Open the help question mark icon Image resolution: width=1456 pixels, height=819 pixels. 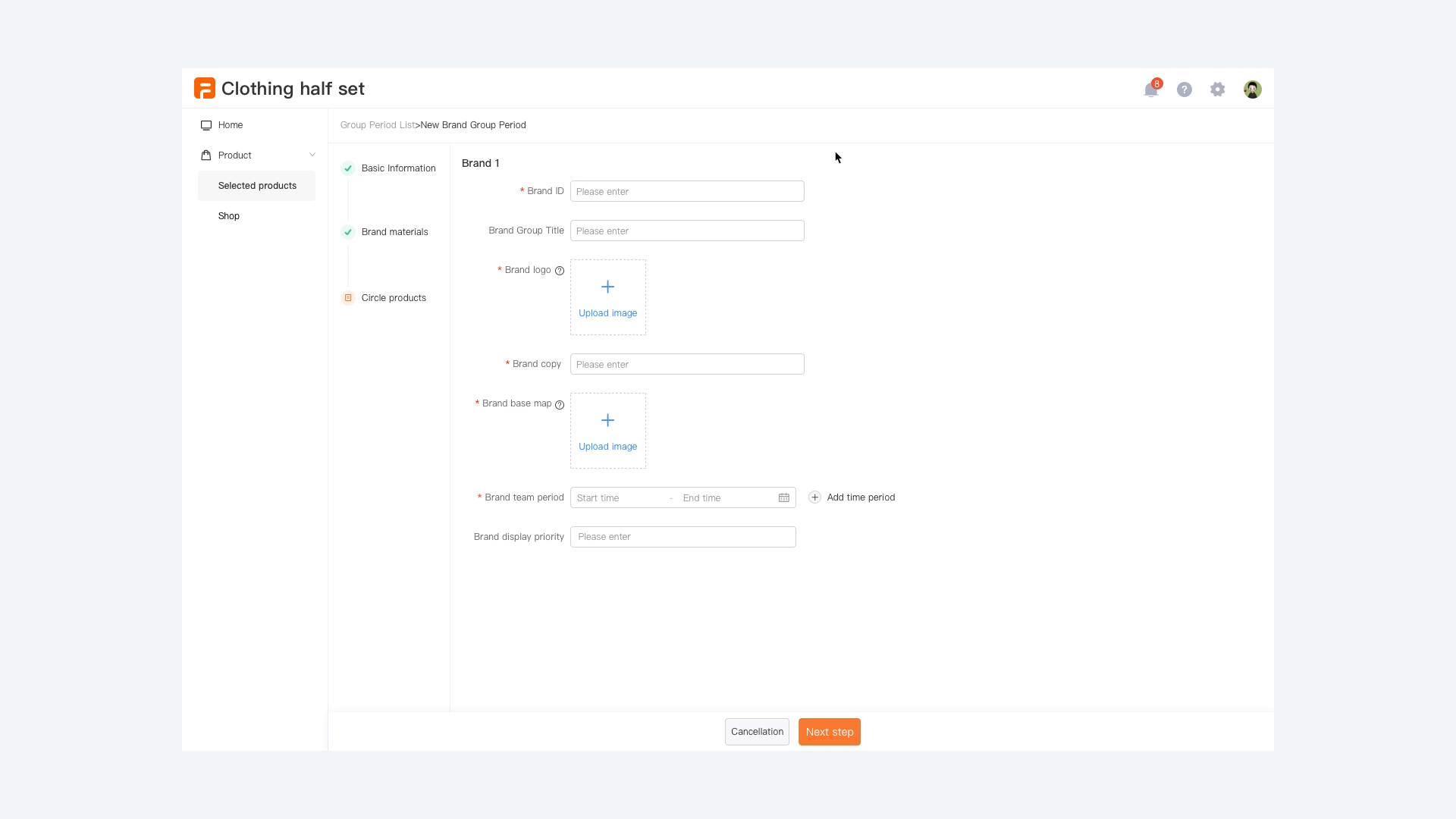(x=1185, y=89)
